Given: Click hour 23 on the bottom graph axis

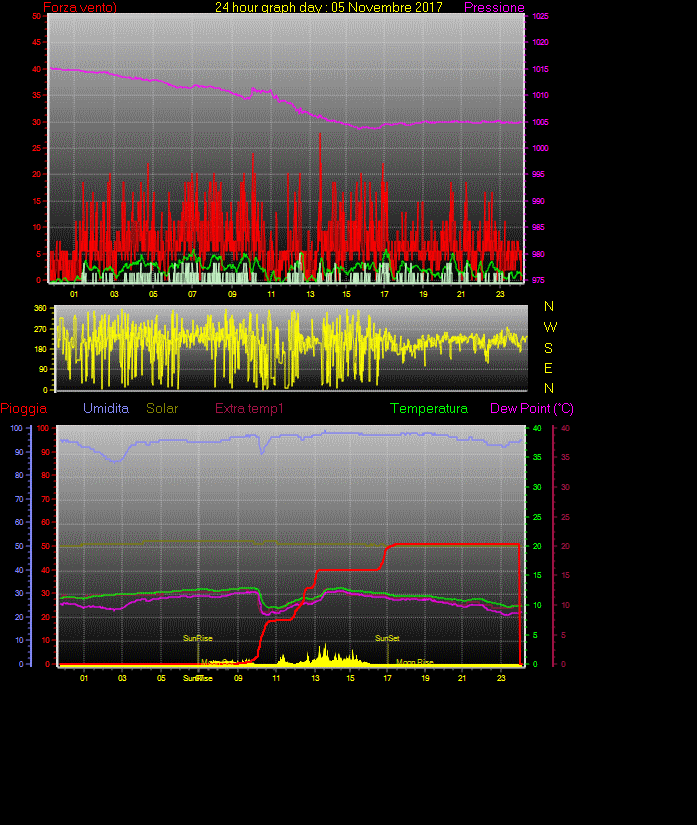Looking at the screenshot, I should (501, 678).
